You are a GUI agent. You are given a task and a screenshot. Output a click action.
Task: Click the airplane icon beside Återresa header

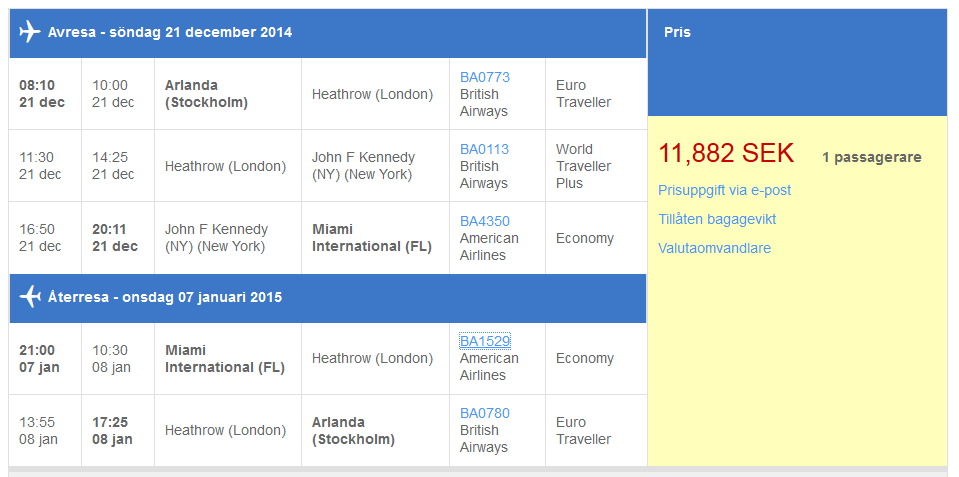(x=29, y=297)
